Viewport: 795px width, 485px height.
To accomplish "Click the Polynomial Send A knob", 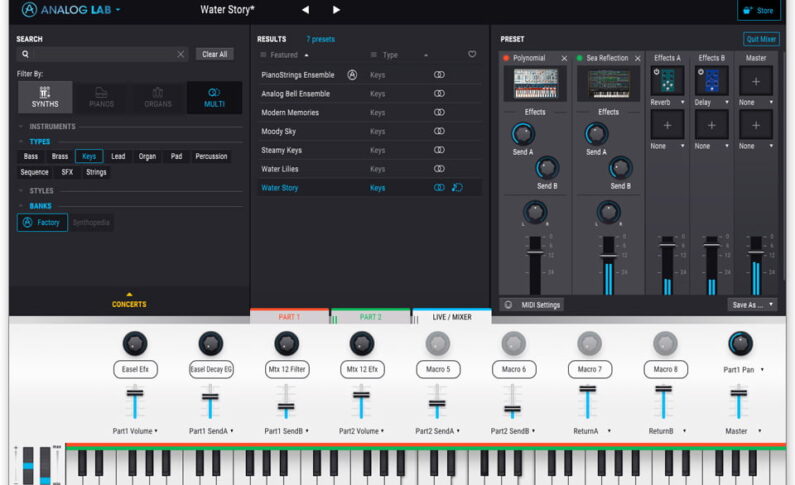I will (x=523, y=134).
